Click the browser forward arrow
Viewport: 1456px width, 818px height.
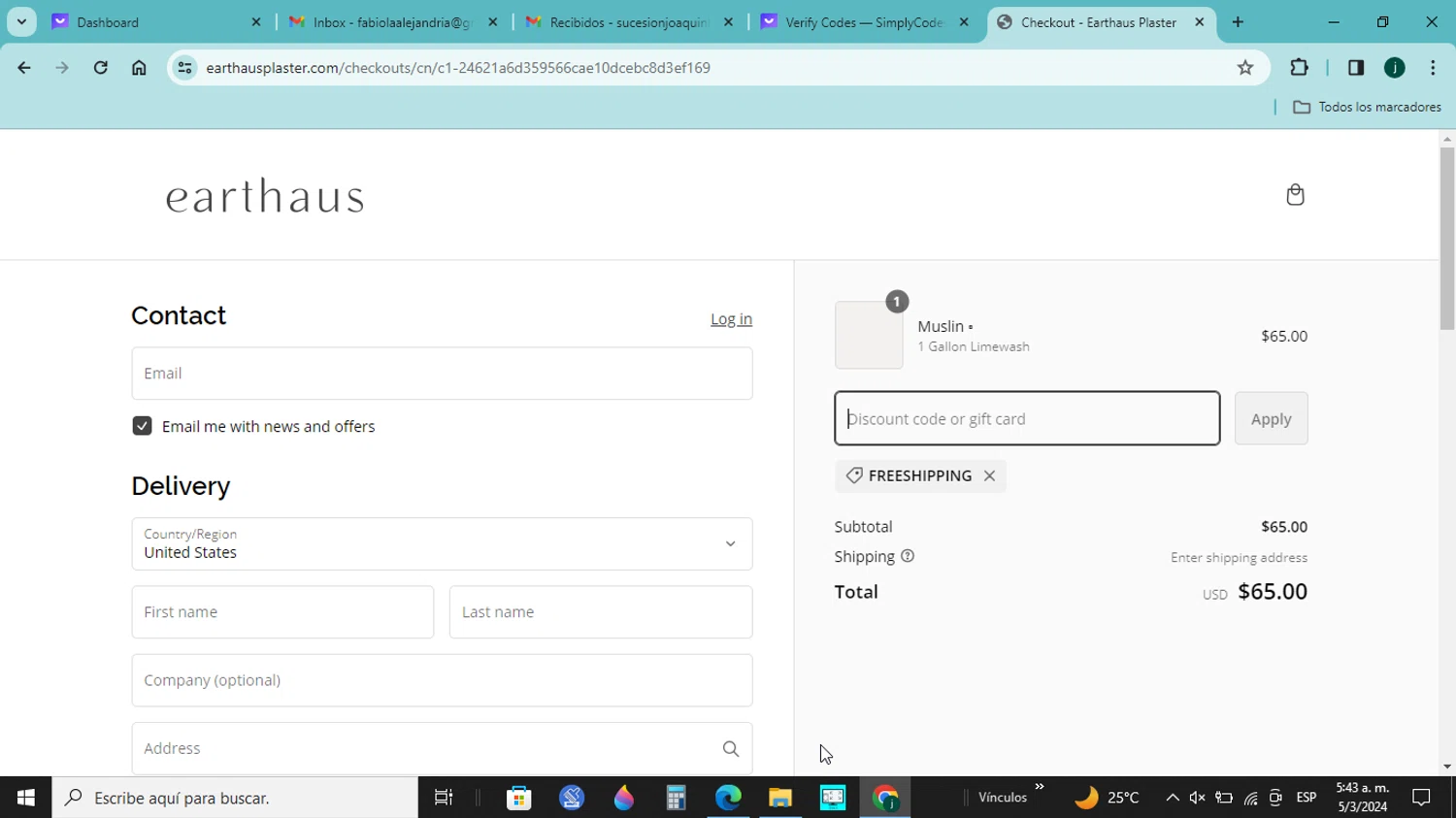point(62,68)
